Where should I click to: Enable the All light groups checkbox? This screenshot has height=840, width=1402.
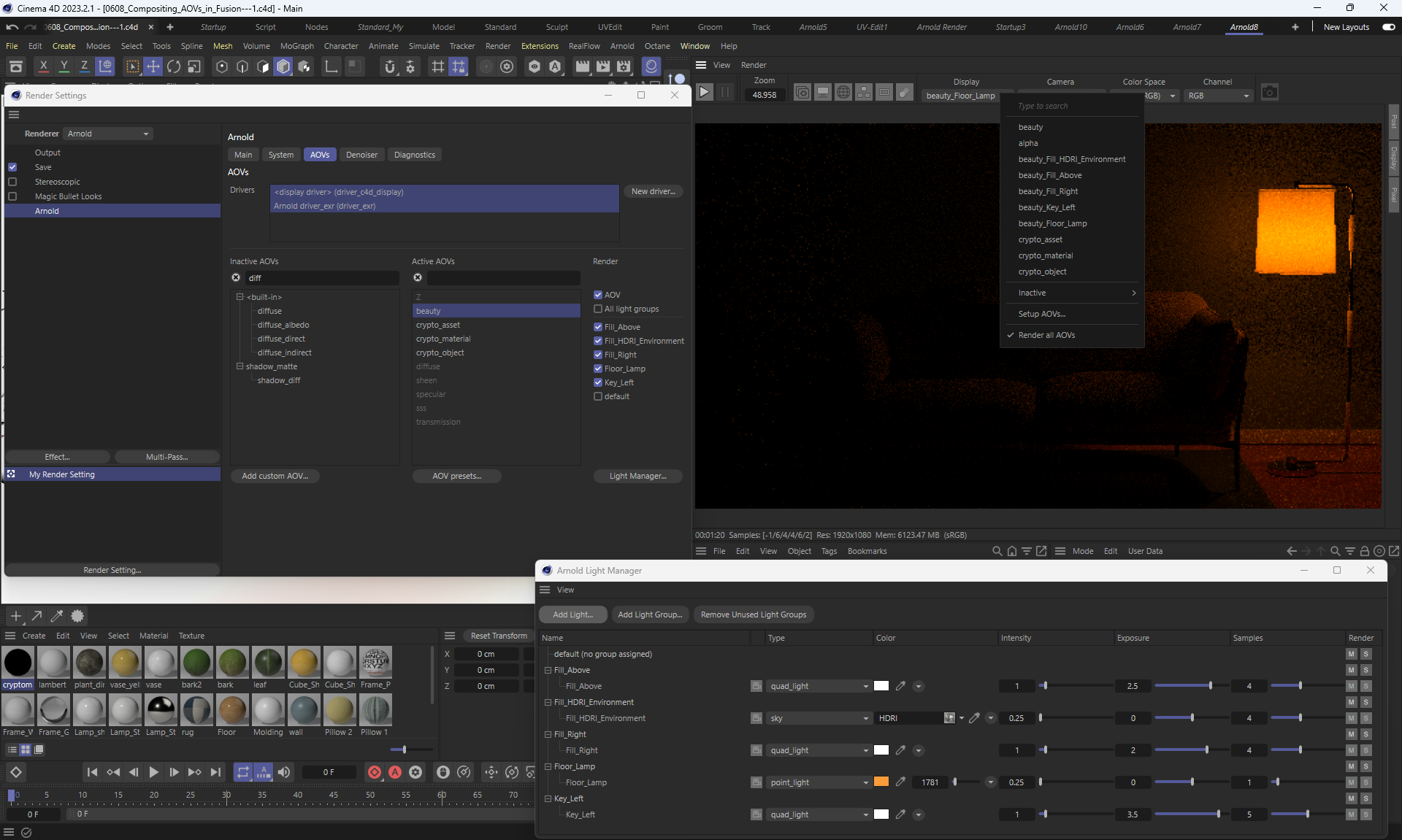point(598,309)
